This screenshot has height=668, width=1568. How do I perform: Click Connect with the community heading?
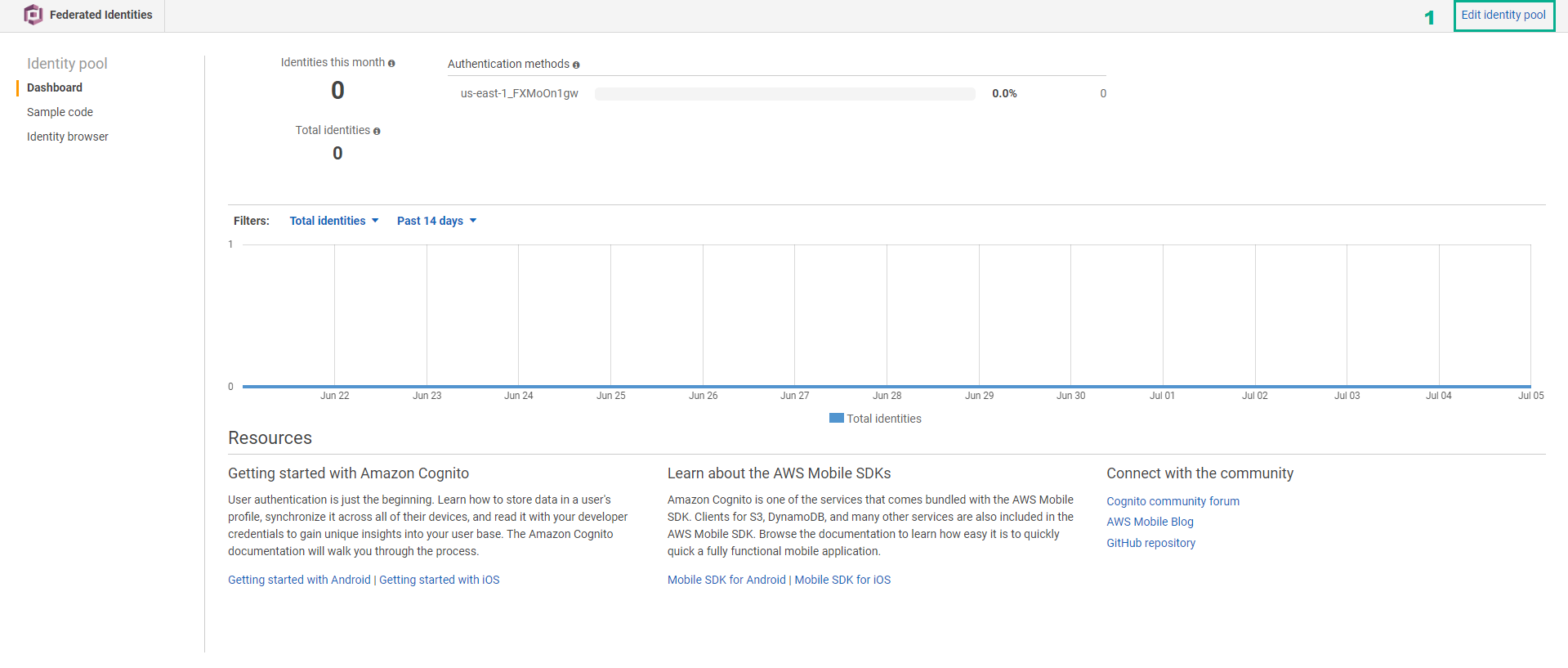coord(1199,473)
